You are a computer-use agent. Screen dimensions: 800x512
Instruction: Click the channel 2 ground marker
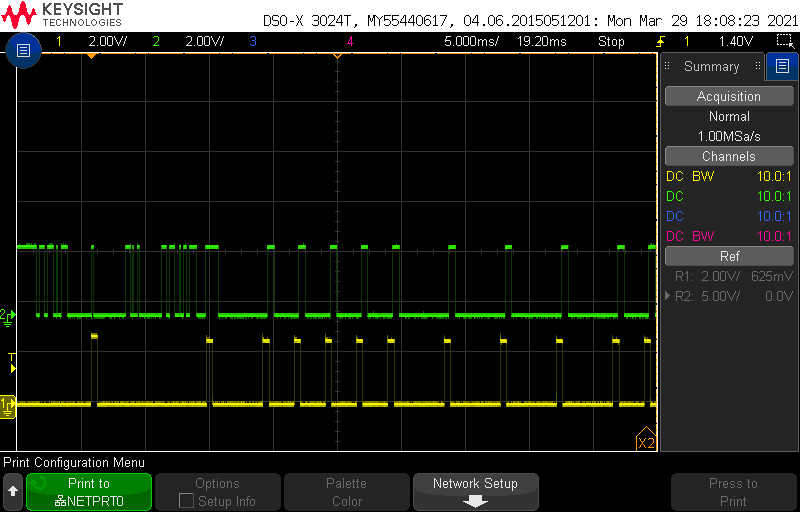7,317
